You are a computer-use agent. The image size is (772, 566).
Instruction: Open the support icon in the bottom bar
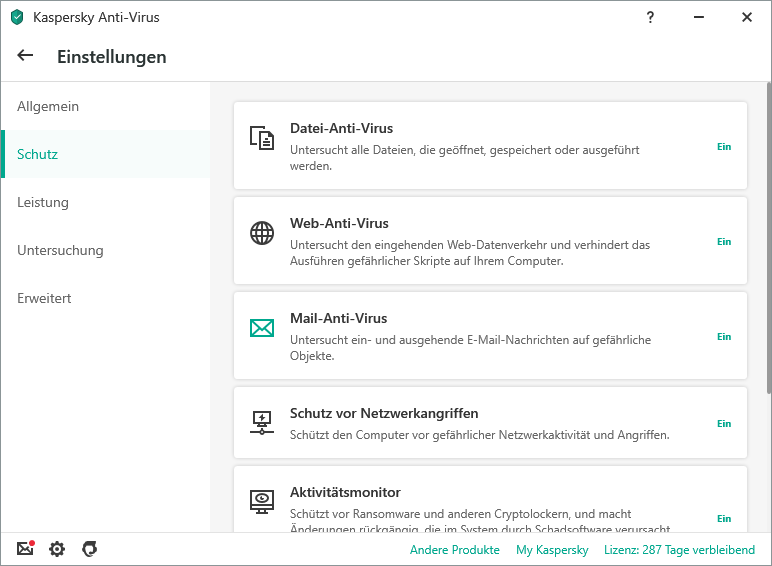(89, 549)
